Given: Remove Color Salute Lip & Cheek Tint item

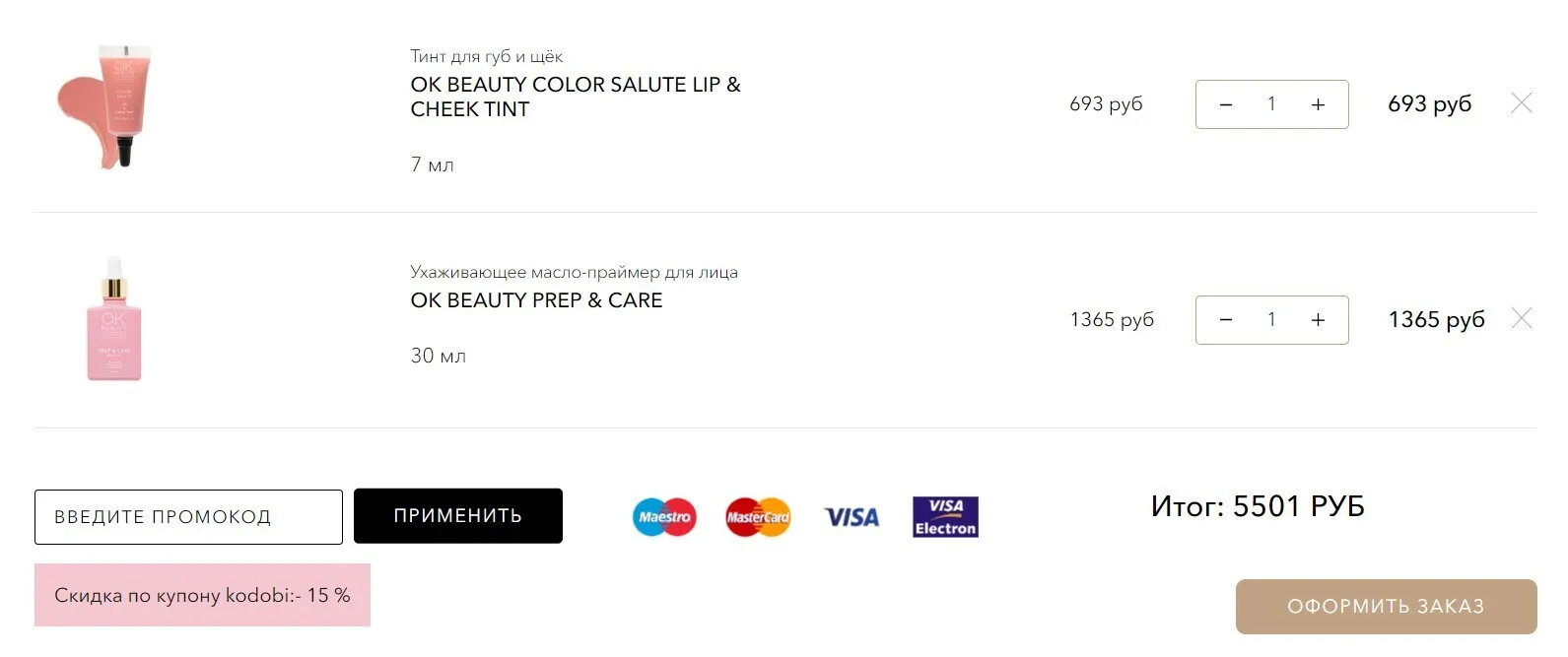Looking at the screenshot, I should [x=1521, y=102].
